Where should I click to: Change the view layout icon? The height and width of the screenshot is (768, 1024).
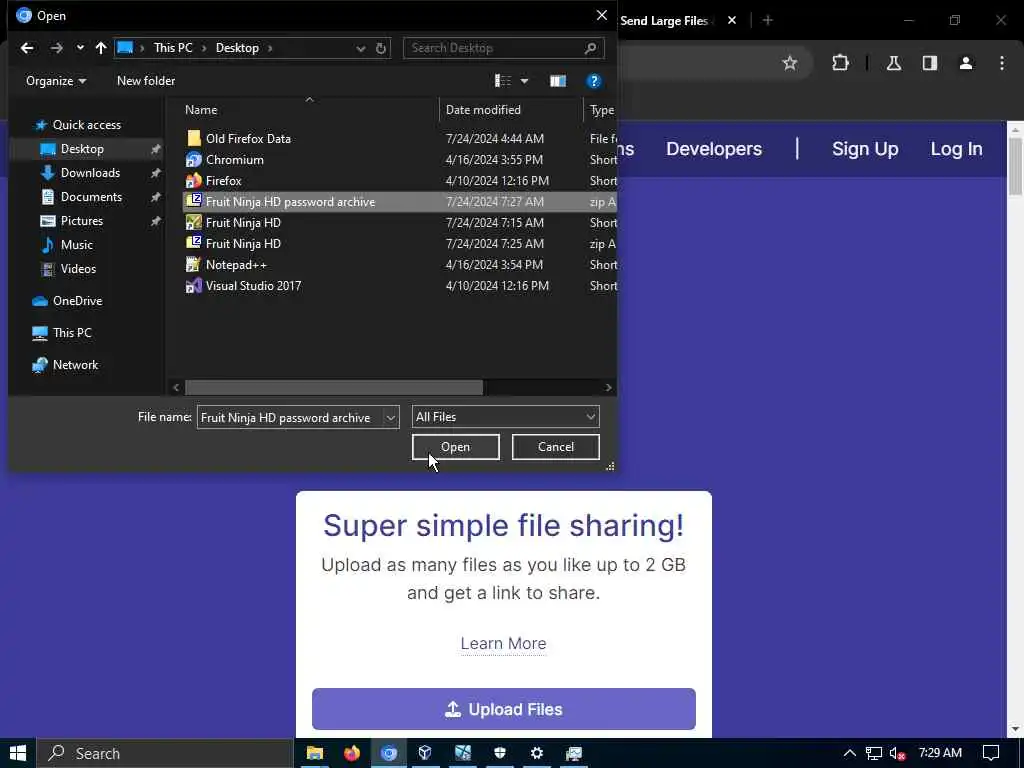(x=503, y=81)
